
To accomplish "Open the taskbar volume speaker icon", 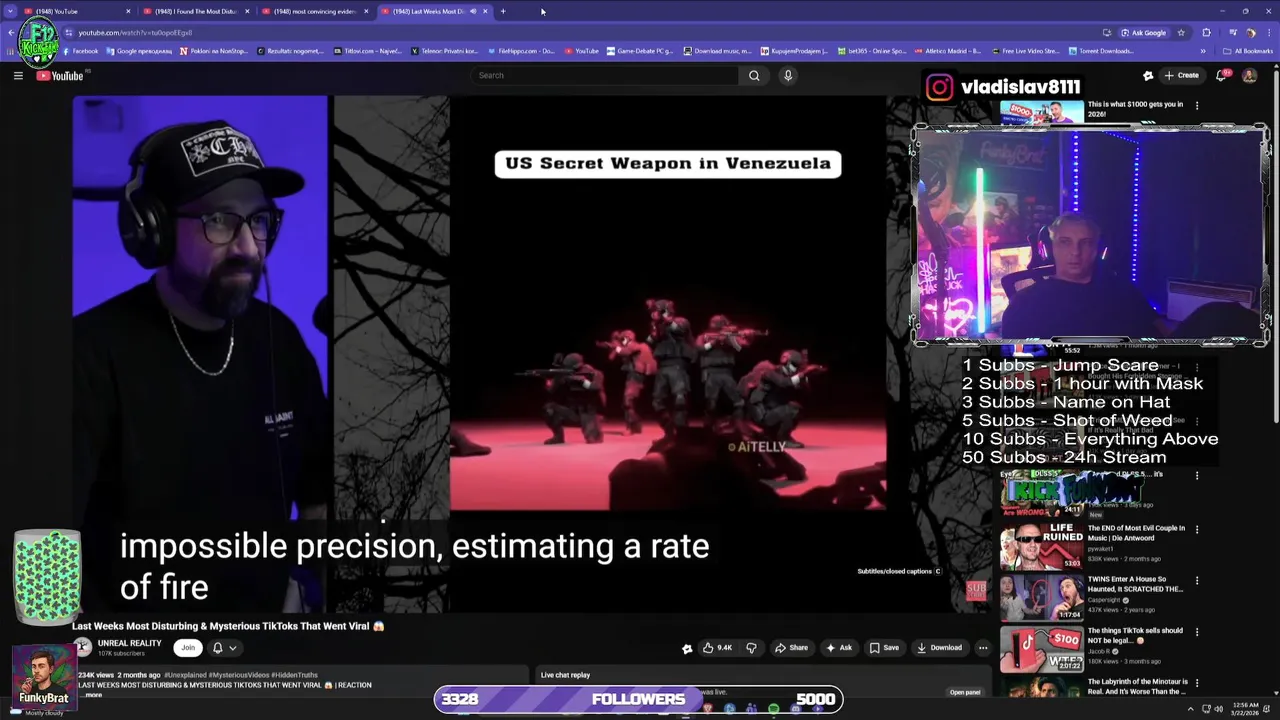I will pos(1219,709).
